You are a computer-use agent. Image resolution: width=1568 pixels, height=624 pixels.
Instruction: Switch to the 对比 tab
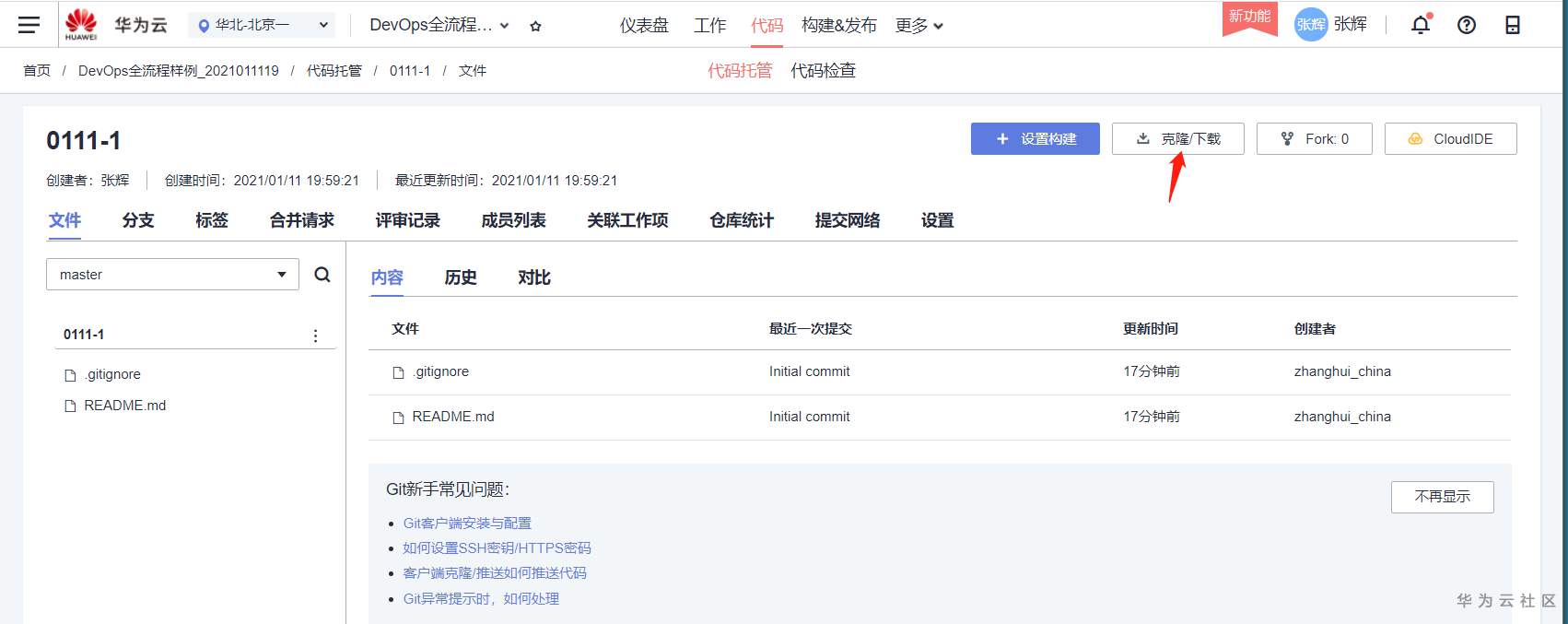(534, 277)
